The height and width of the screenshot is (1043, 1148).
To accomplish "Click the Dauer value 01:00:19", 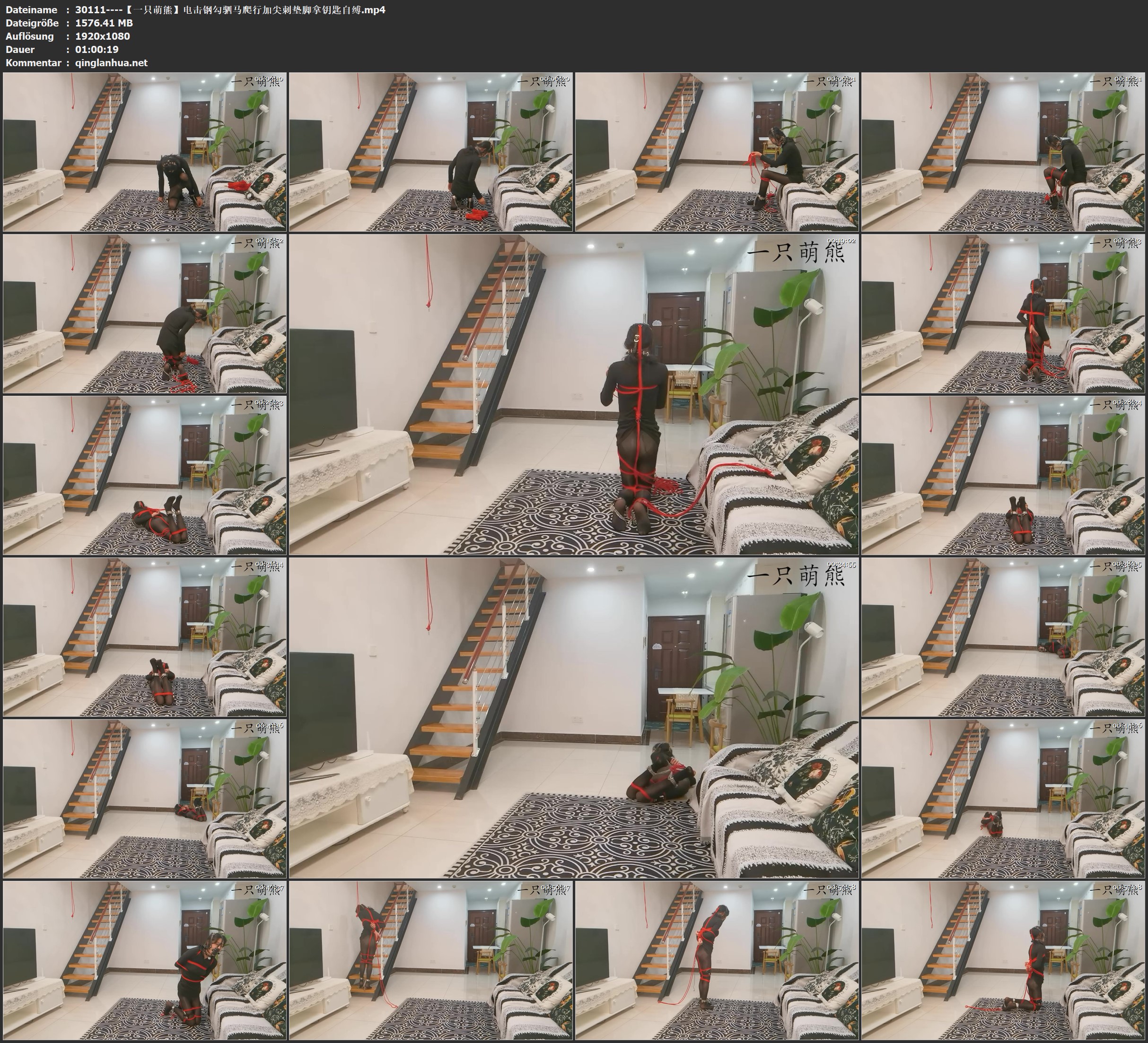I will point(97,50).
